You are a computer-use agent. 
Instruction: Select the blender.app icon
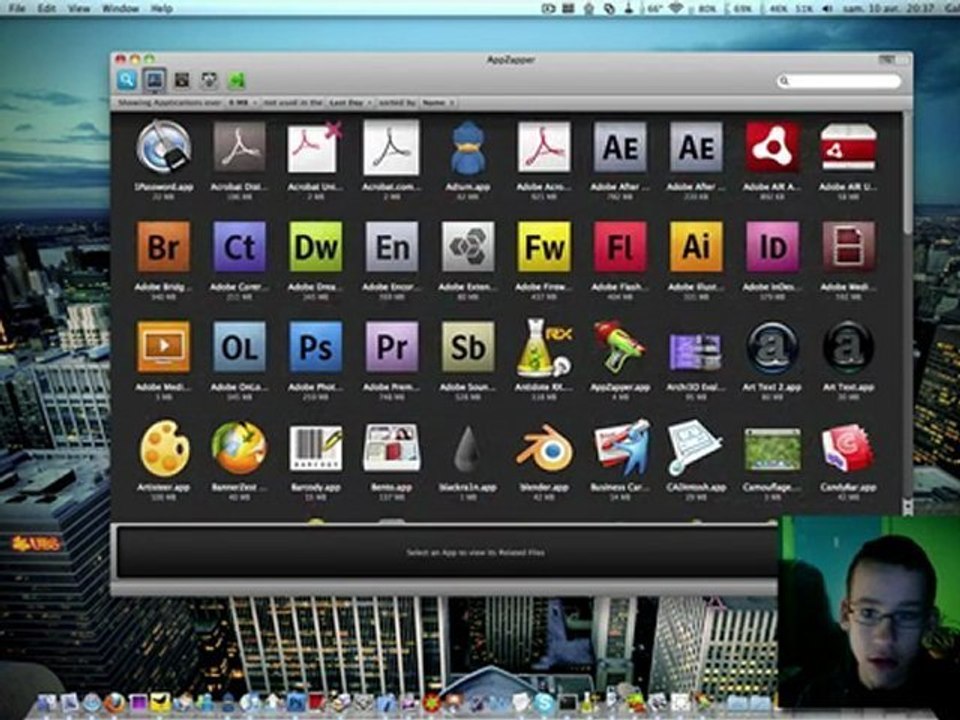(x=544, y=449)
